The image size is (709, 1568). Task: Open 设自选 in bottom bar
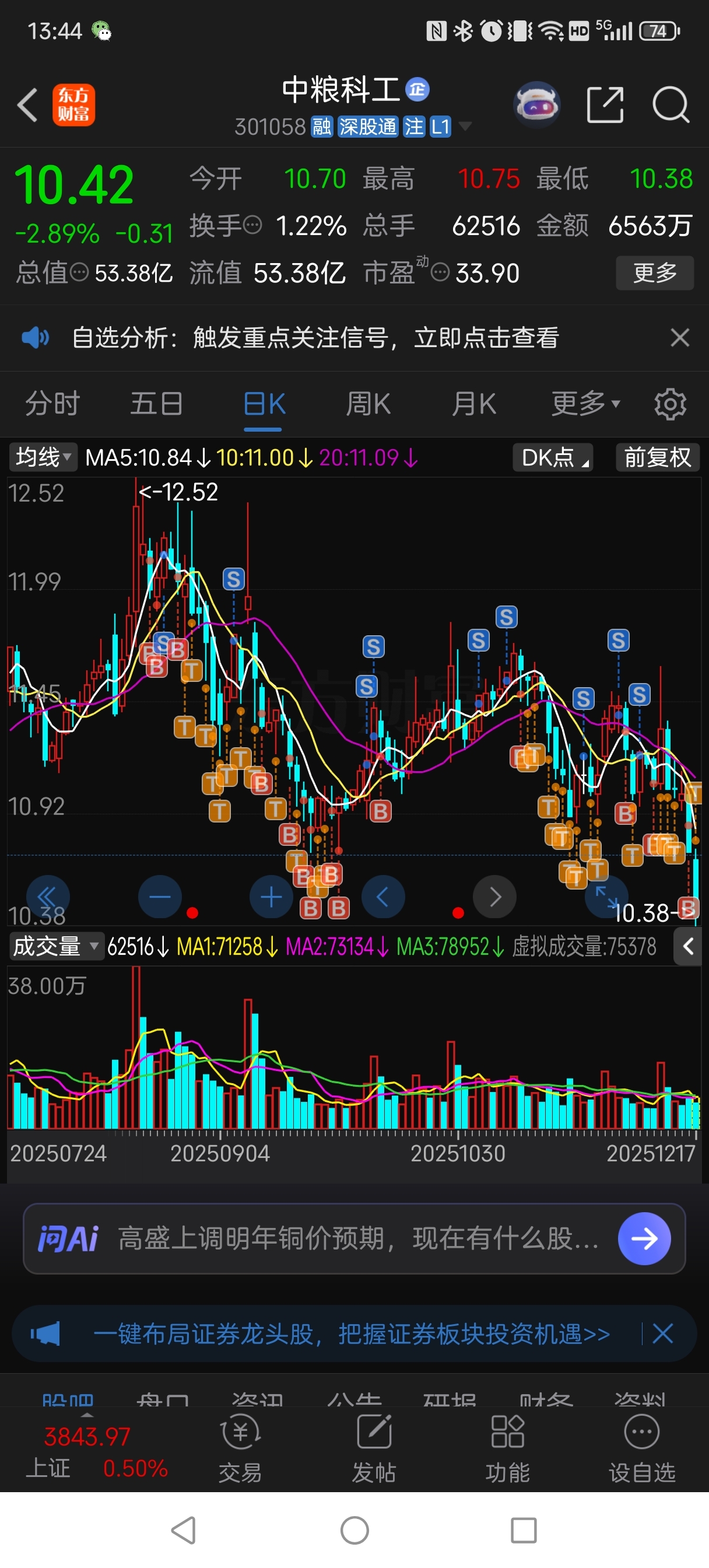(x=642, y=1448)
